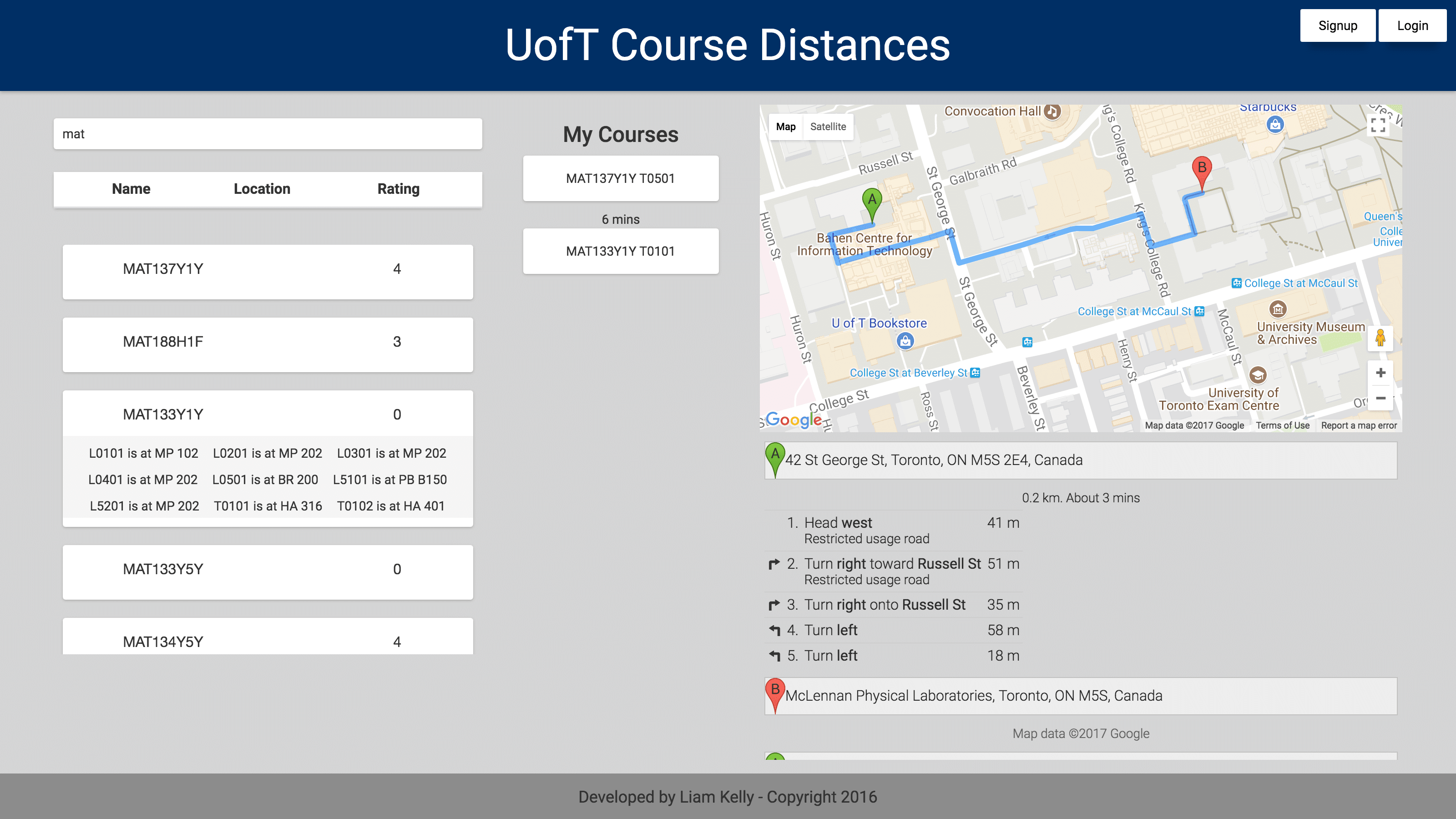Sort by the Rating column header

pyautogui.click(x=399, y=189)
